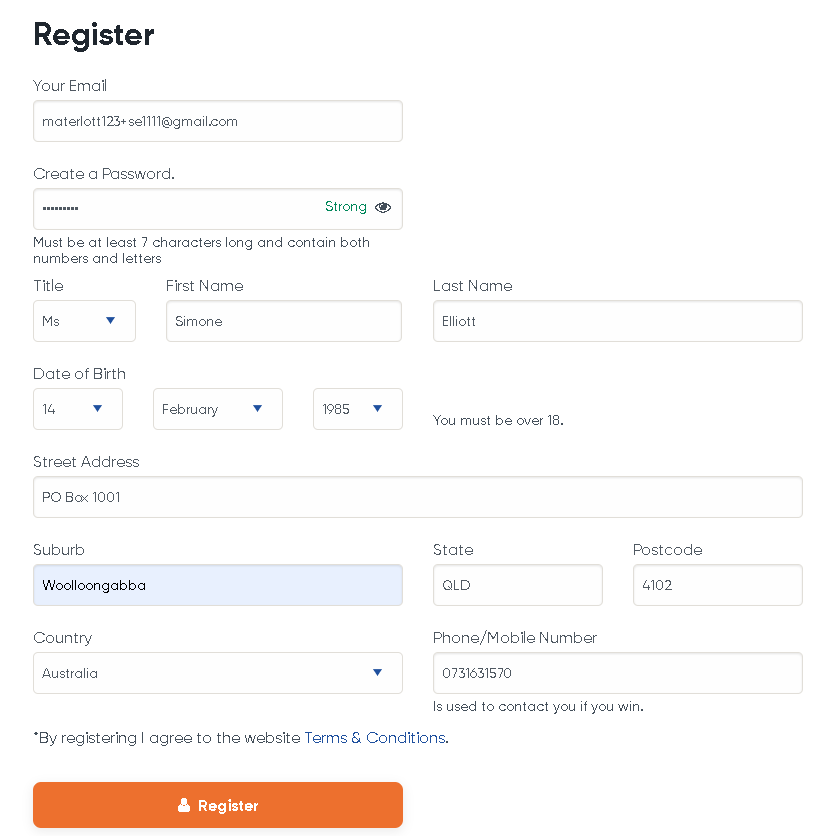Click the Phone/Mobile Number field
Viewport: 828px width, 836px height.
617,673
